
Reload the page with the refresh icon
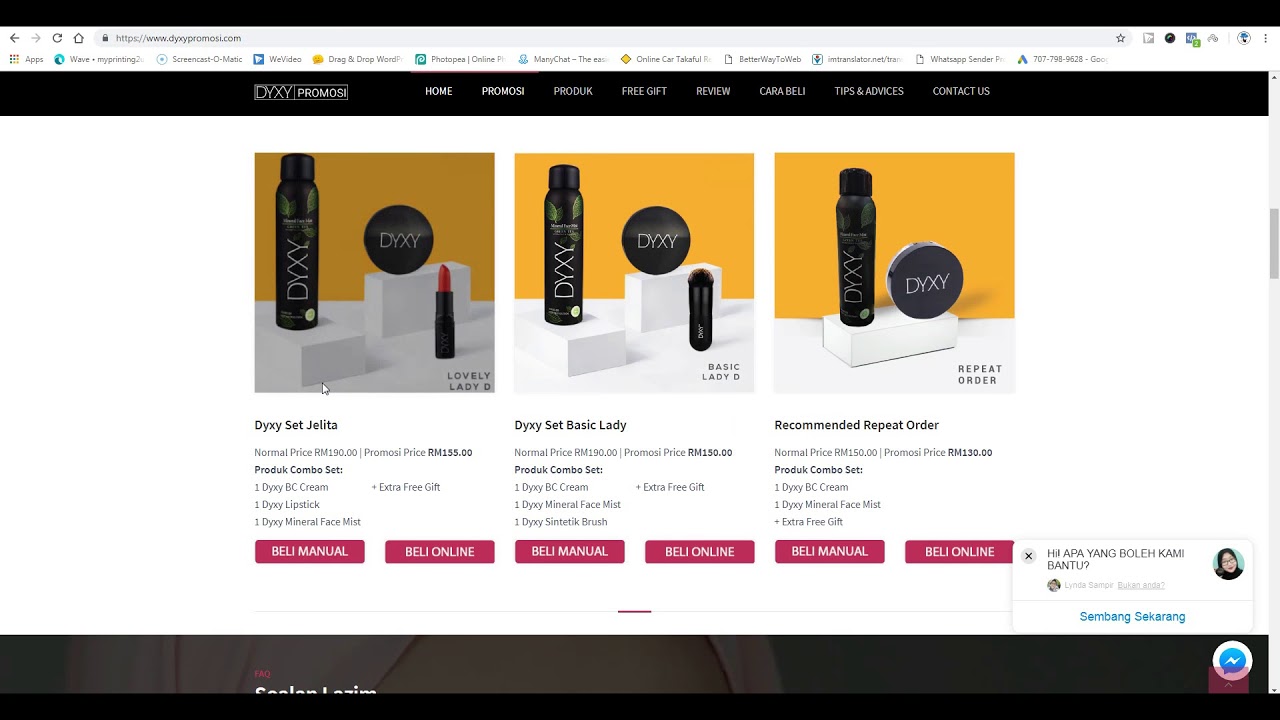click(57, 38)
